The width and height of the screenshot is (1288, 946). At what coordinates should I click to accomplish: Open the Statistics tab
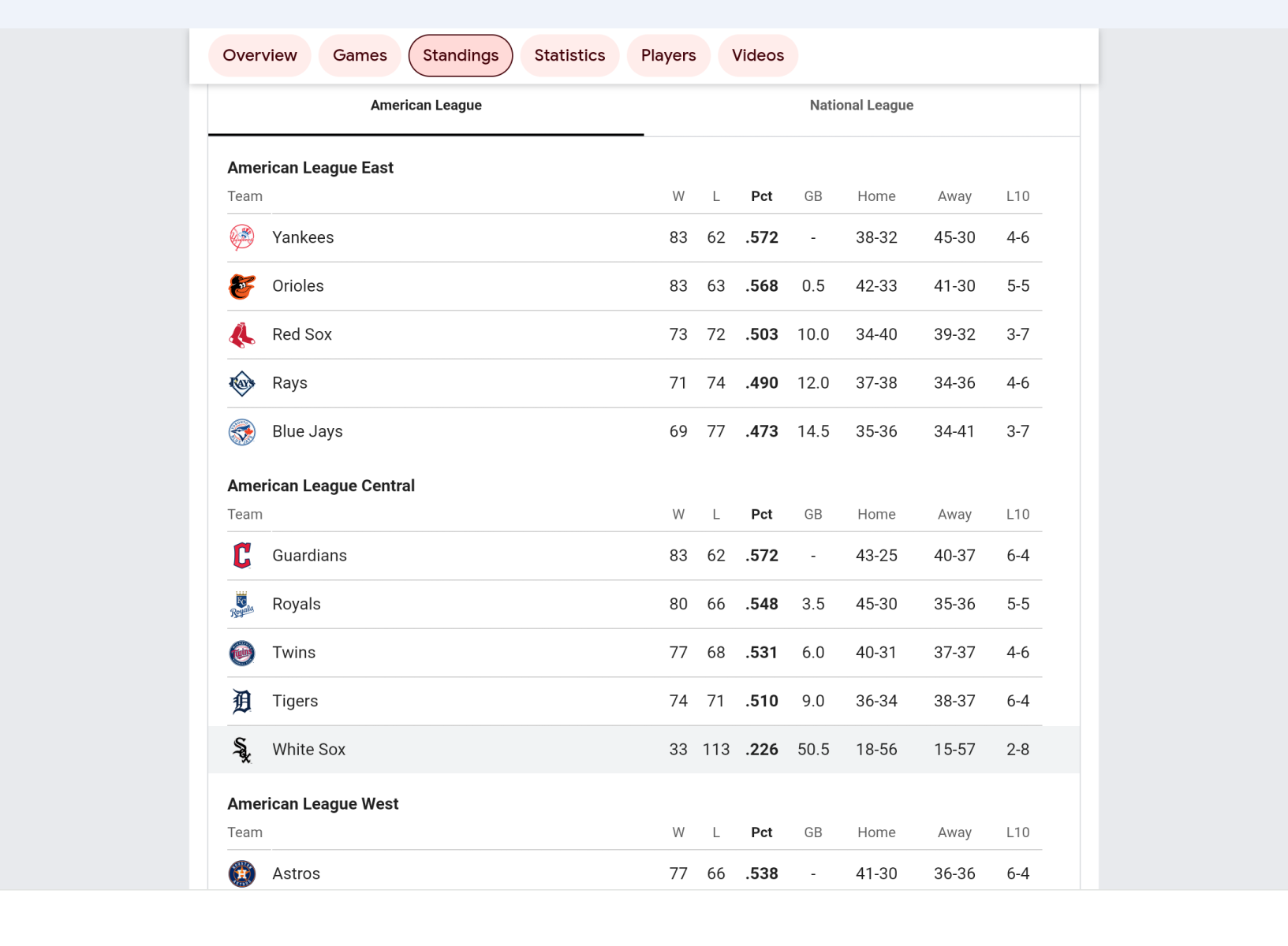[569, 55]
